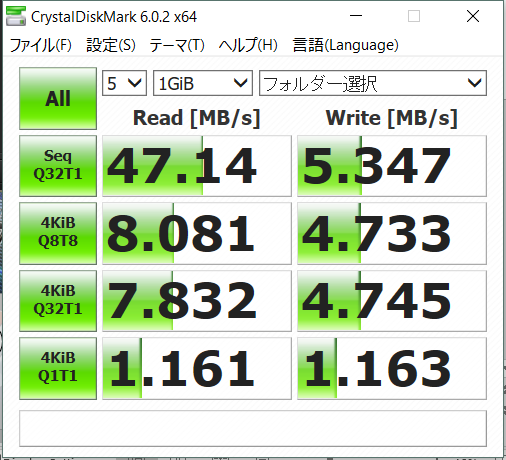Click the 4KiB Q1T1 read value 1.161
Image resolution: width=506 pixels, height=460 pixels.
pos(197,368)
